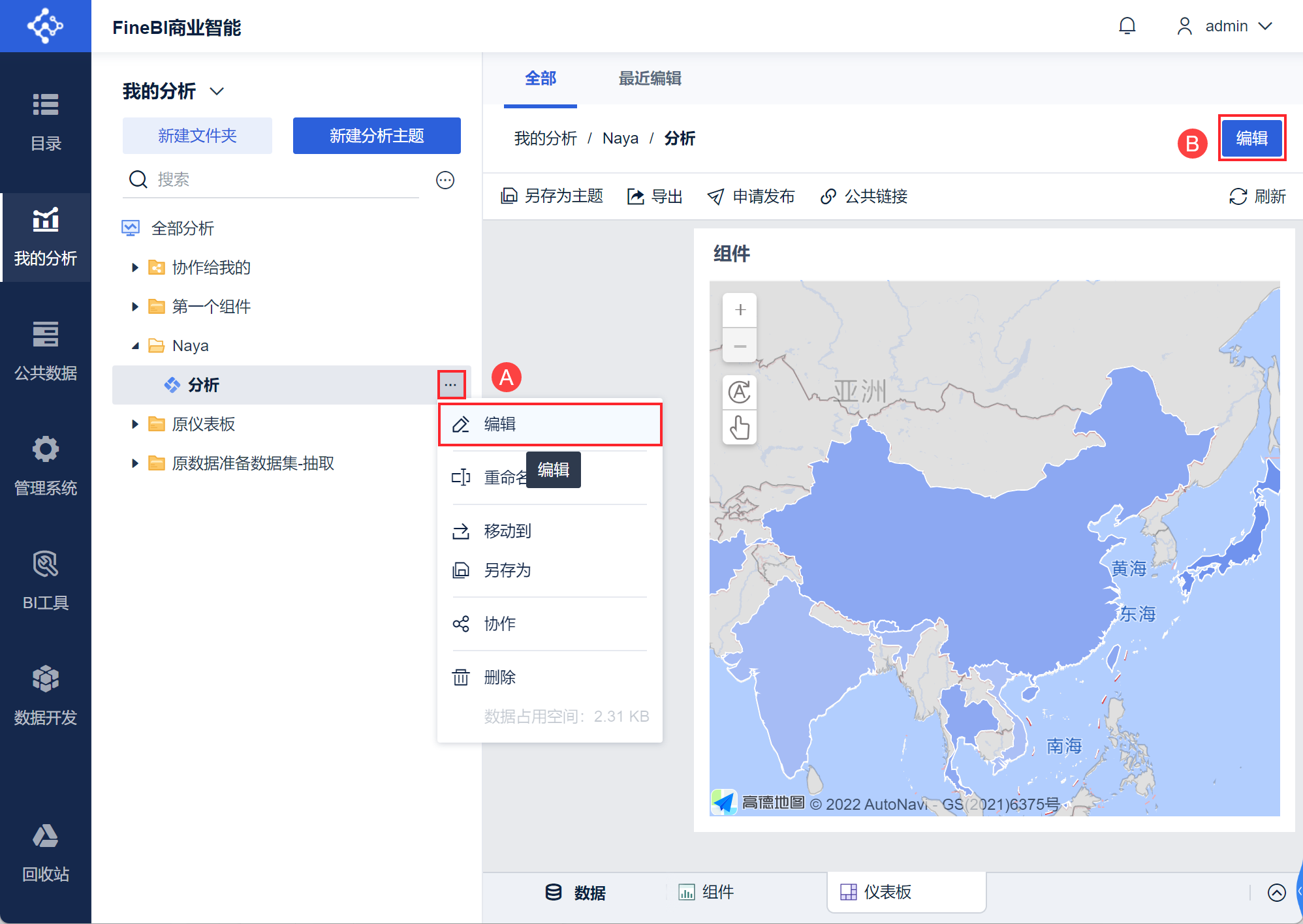
Task: Switch to the 最近编辑 tab
Action: coord(650,79)
